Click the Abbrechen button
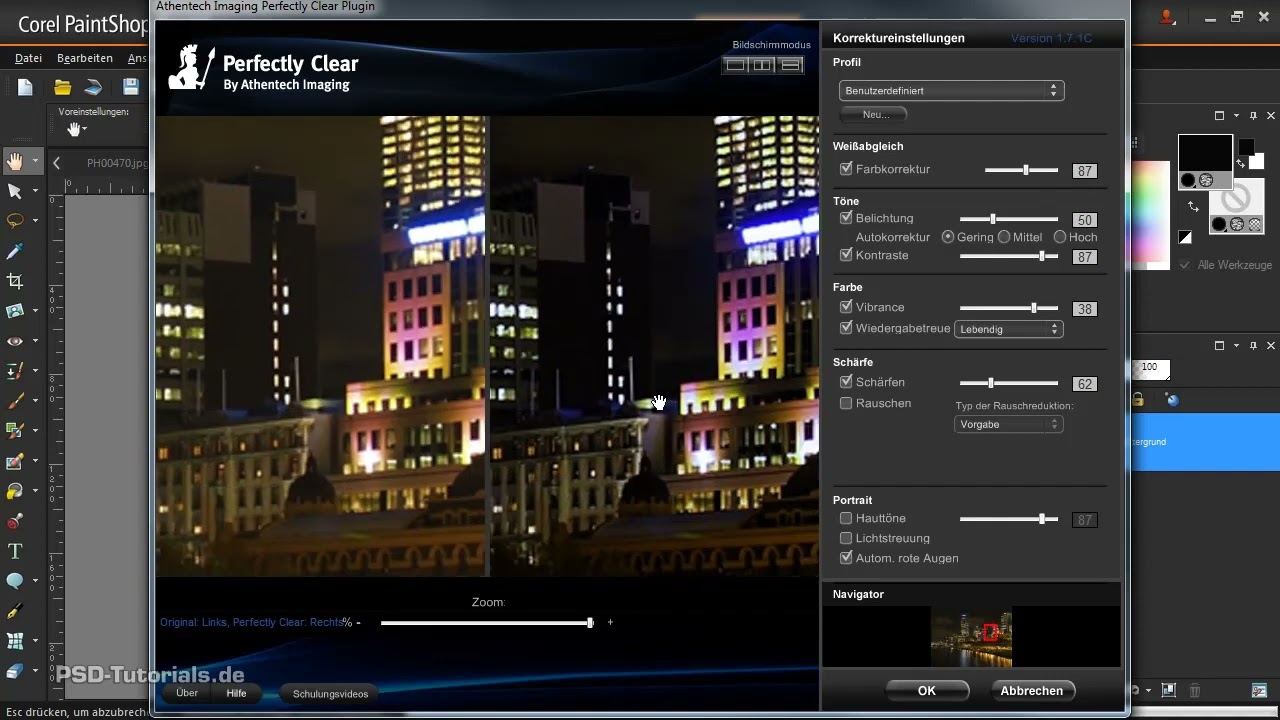Image resolution: width=1280 pixels, height=720 pixels. tap(1032, 691)
